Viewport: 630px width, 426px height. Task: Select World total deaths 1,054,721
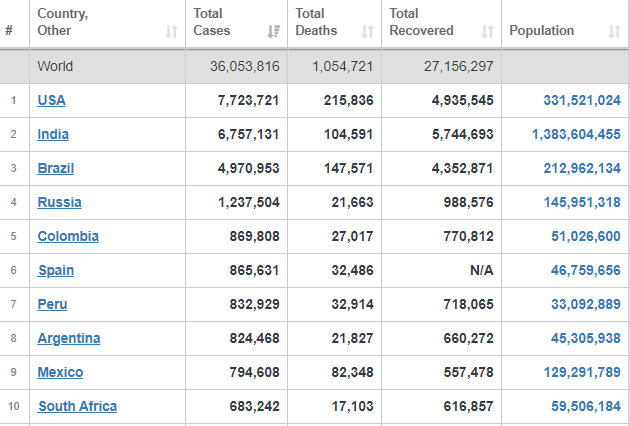click(x=343, y=66)
